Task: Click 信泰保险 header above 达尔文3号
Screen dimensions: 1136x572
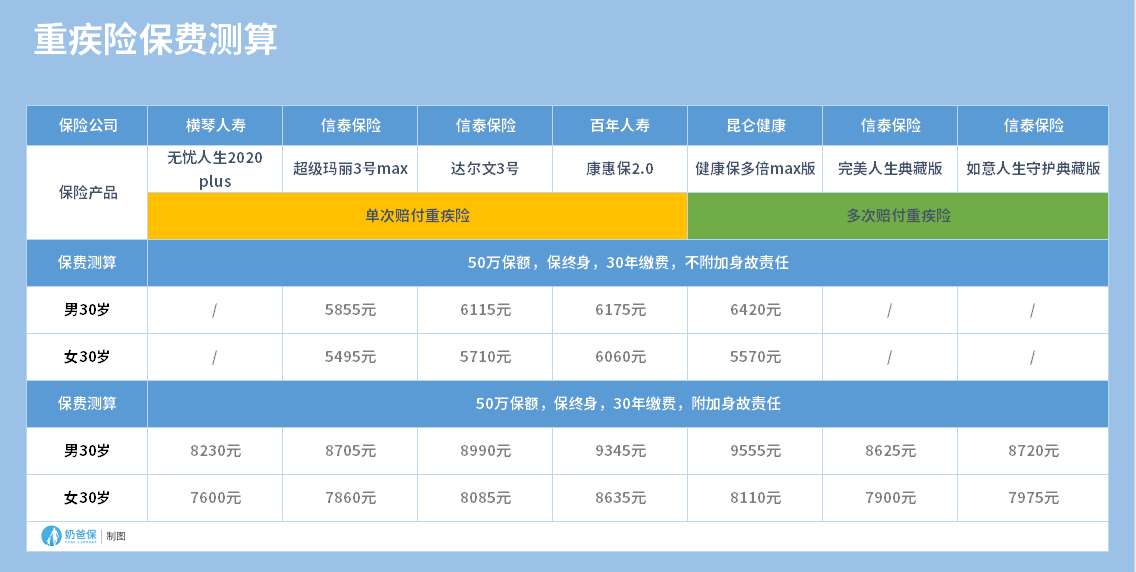Action: (485, 126)
